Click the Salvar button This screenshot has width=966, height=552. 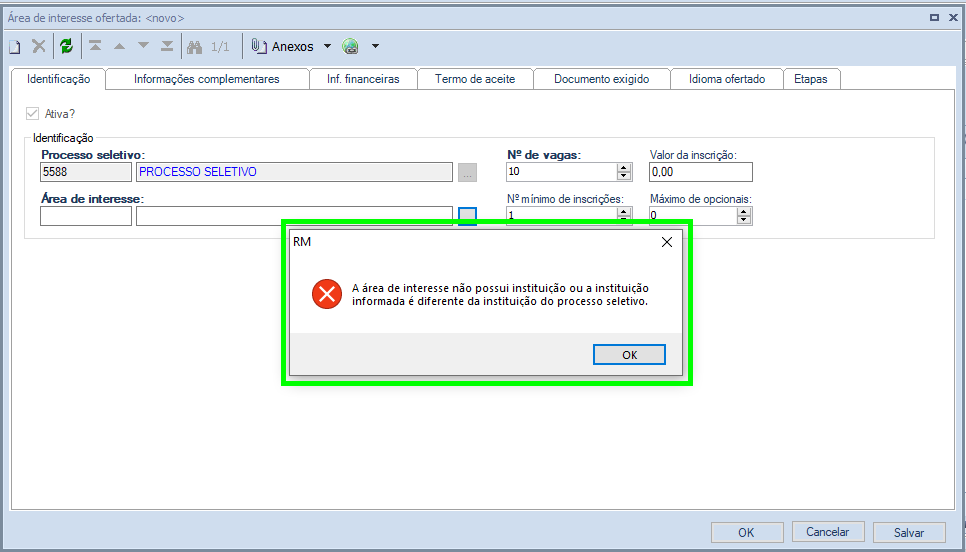coord(909,532)
